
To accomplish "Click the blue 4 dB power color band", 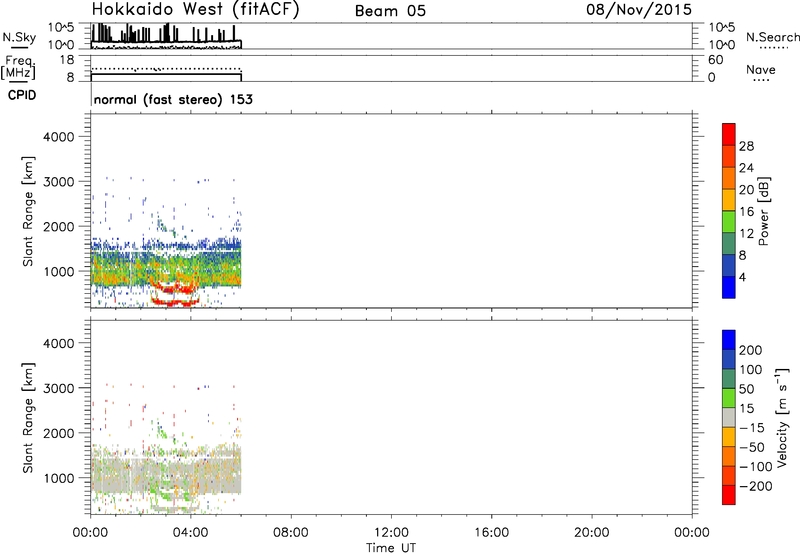I will point(729,287).
